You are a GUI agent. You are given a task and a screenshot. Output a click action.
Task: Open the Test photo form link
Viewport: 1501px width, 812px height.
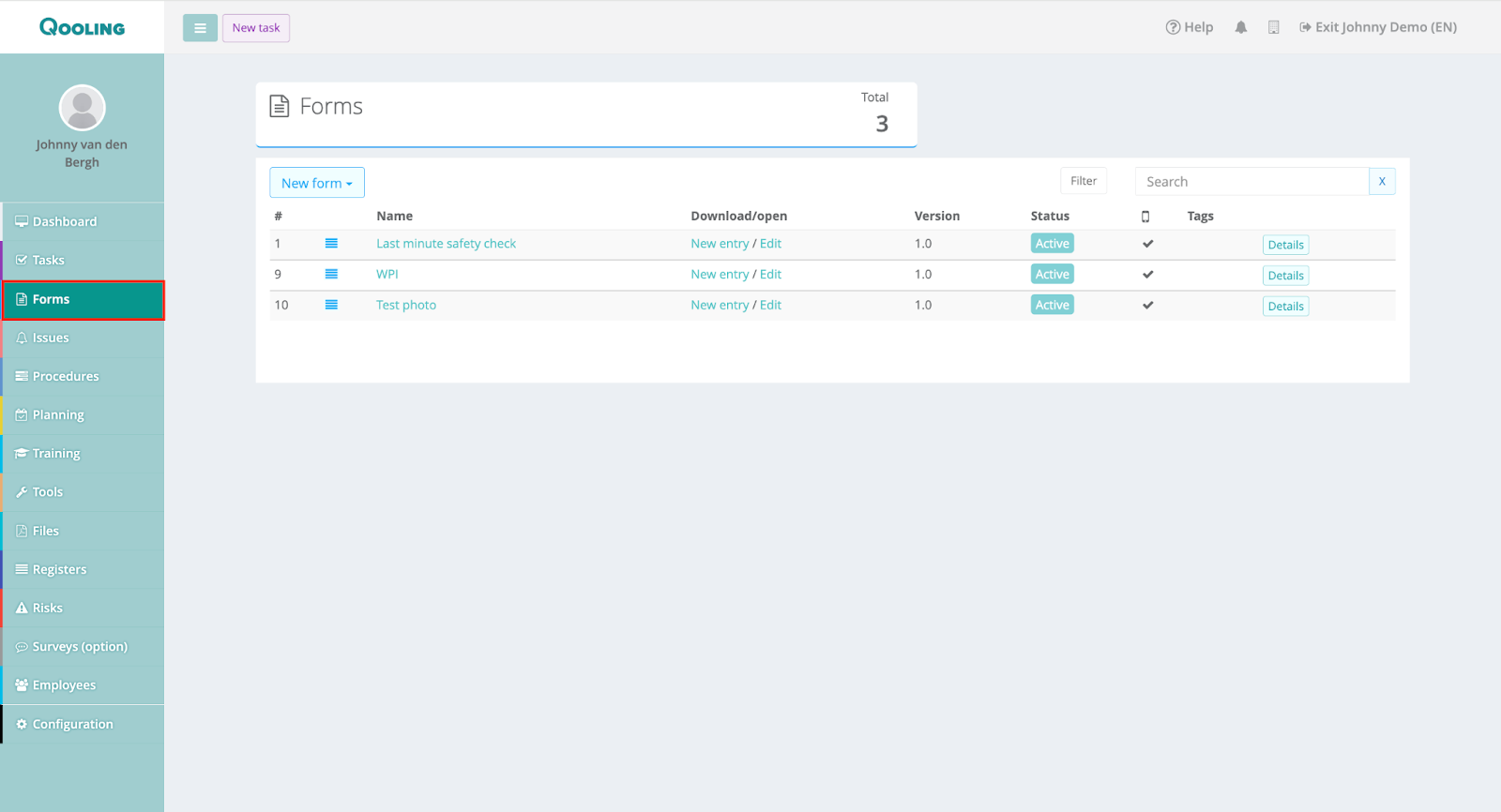click(406, 305)
